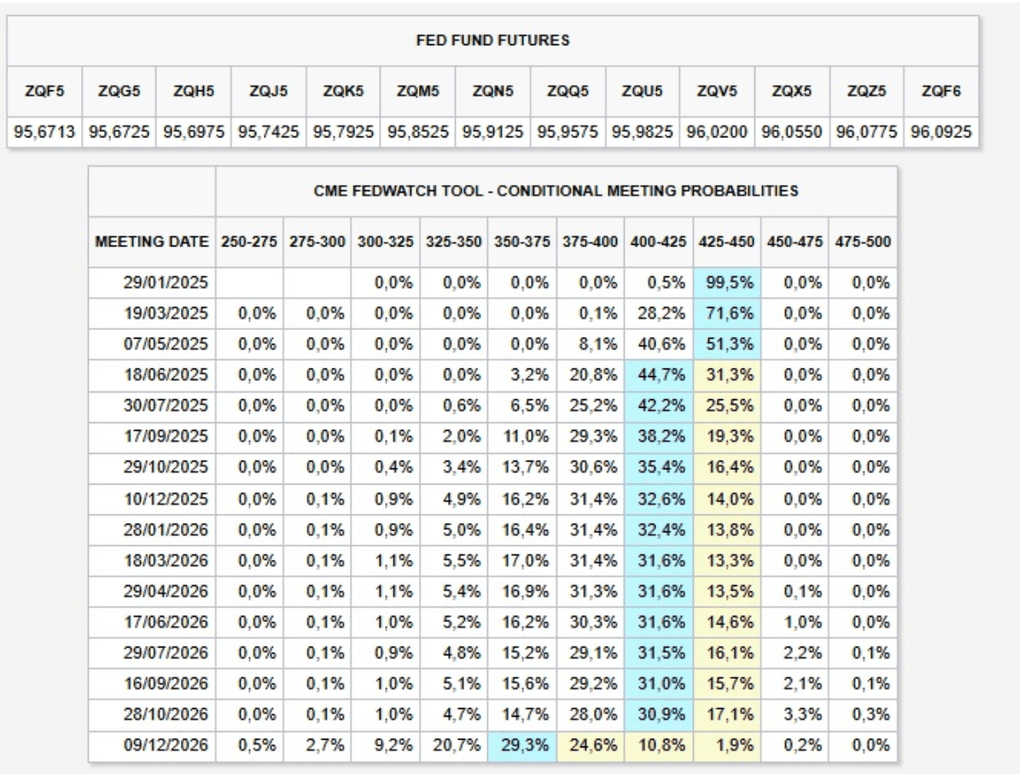
Task: Click the blue 44,7% probability cell
Action: [x=660, y=375]
